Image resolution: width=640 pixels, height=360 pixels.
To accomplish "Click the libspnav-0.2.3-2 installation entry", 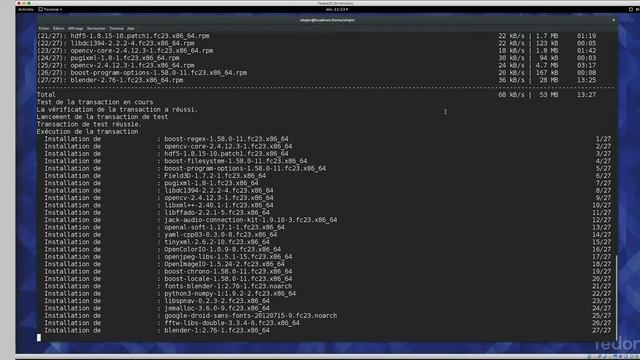I will pos(217,300).
